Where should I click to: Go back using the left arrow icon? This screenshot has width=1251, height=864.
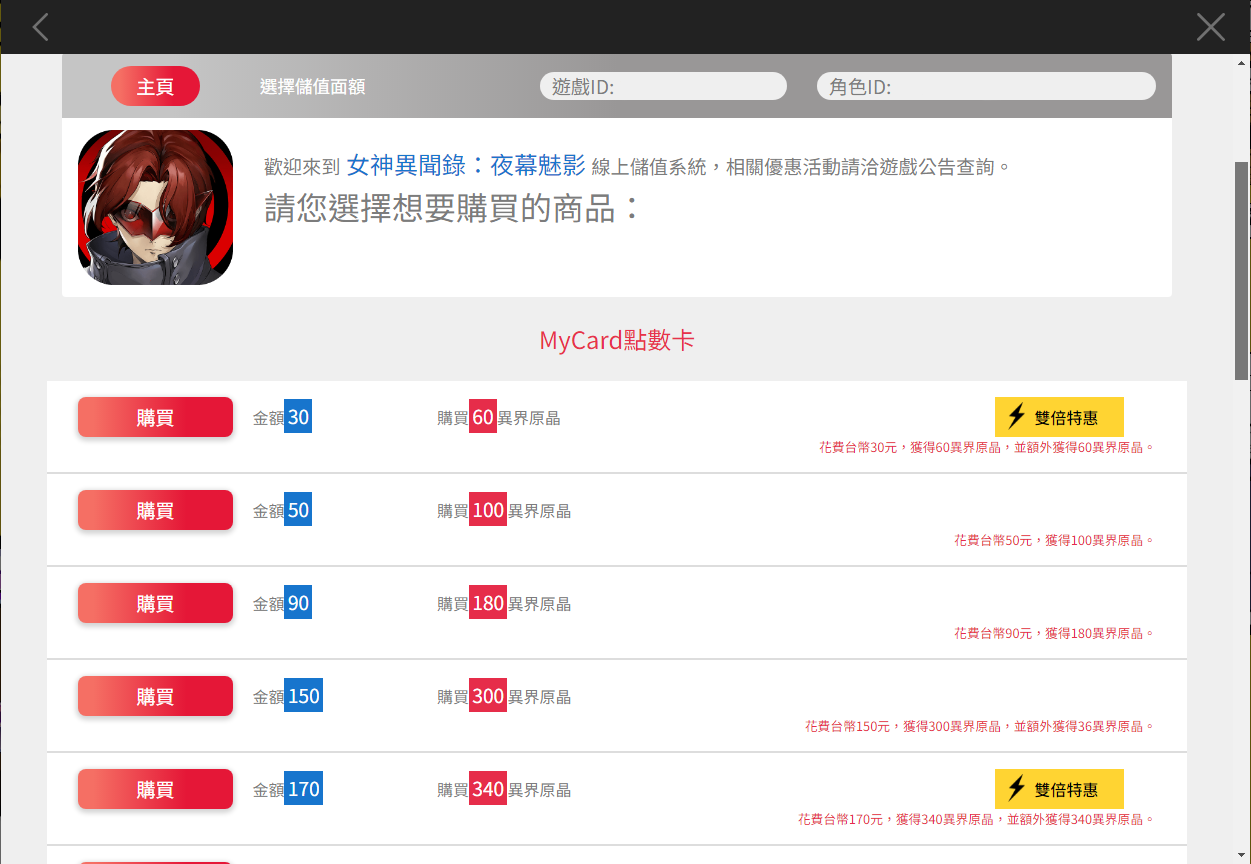pyautogui.click(x=40, y=27)
